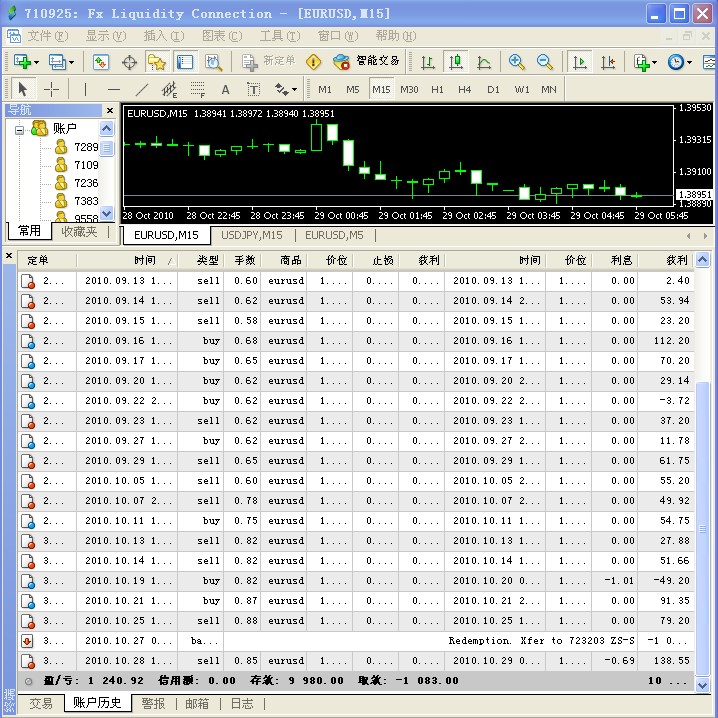
Task: Select account 7109 in navigator
Action: pos(86,165)
